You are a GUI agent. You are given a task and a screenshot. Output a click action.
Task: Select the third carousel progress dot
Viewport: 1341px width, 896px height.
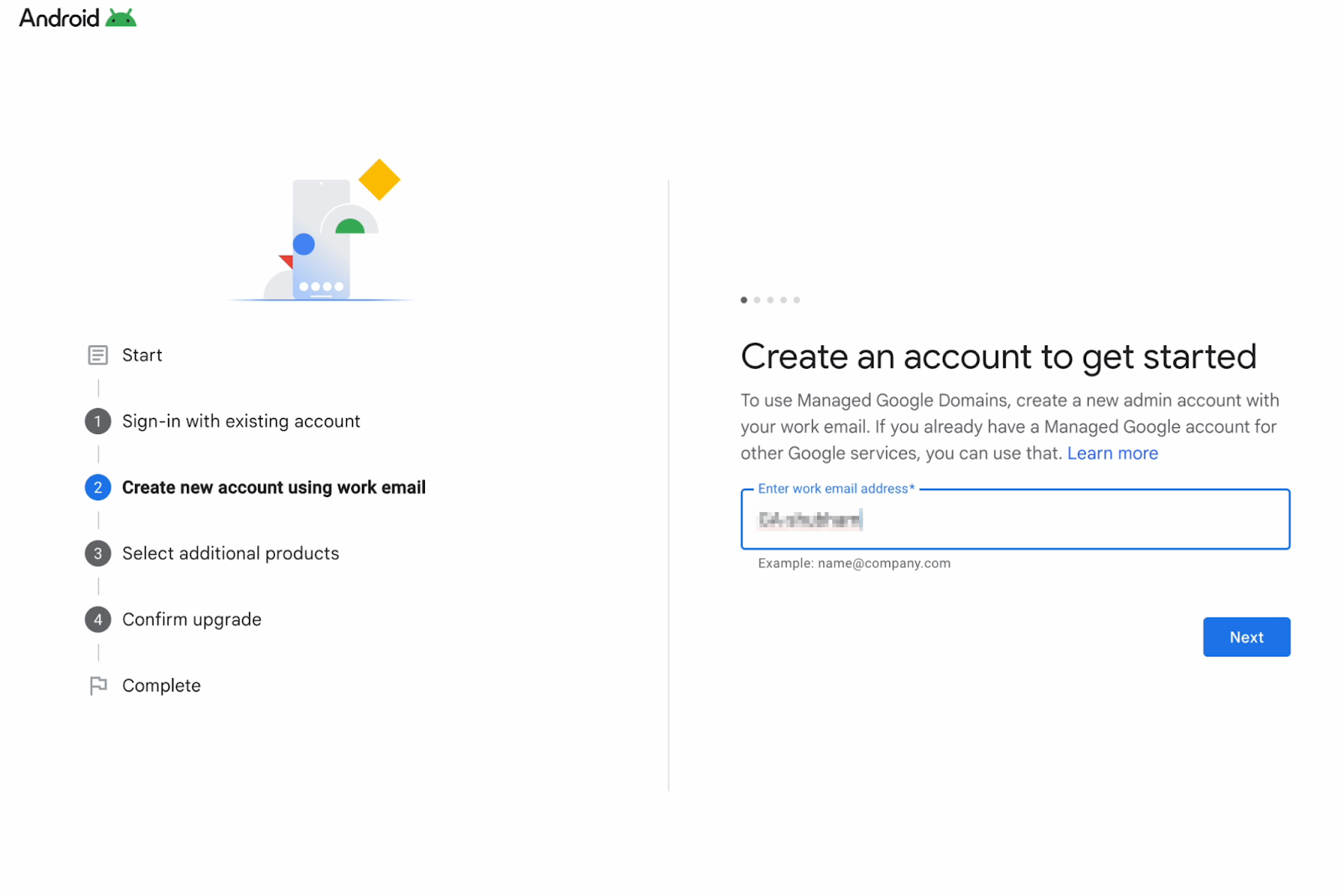[x=770, y=299]
